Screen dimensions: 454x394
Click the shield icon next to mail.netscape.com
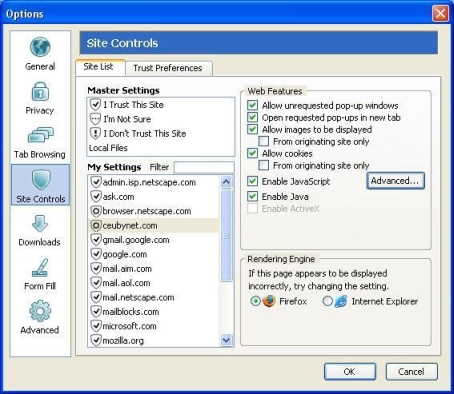[96, 297]
